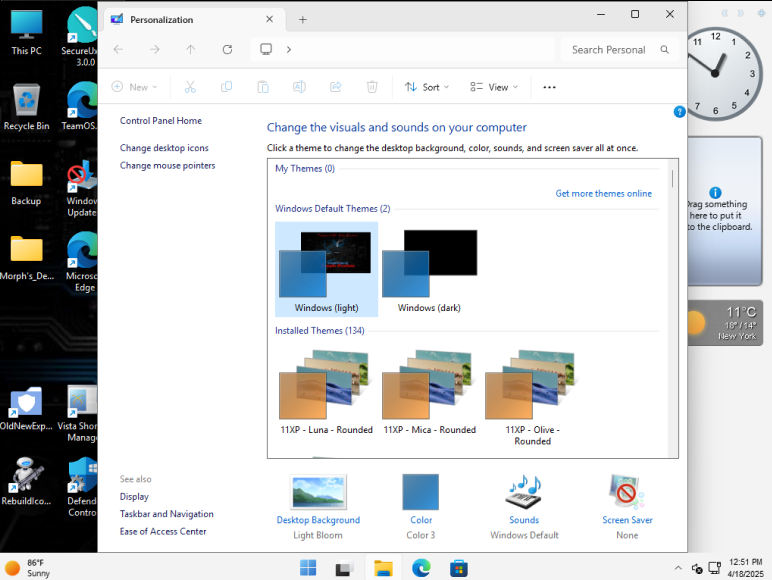The image size is (772, 580).
Task: Click the New York weather gadget
Action: point(725,323)
